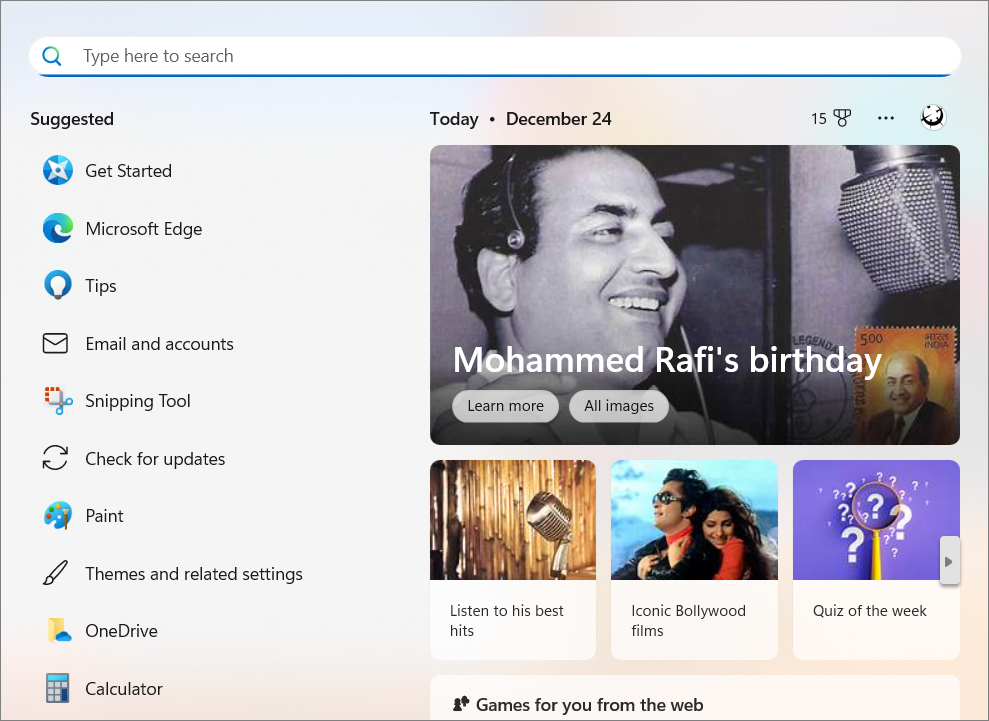Screen dimensions: 989x721
Task: Click the Type here to search field
Action: pyautogui.click(x=495, y=56)
